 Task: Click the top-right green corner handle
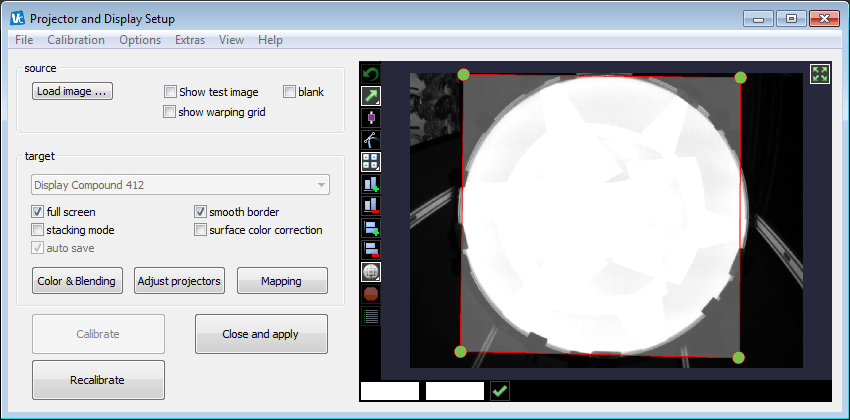[x=740, y=77]
